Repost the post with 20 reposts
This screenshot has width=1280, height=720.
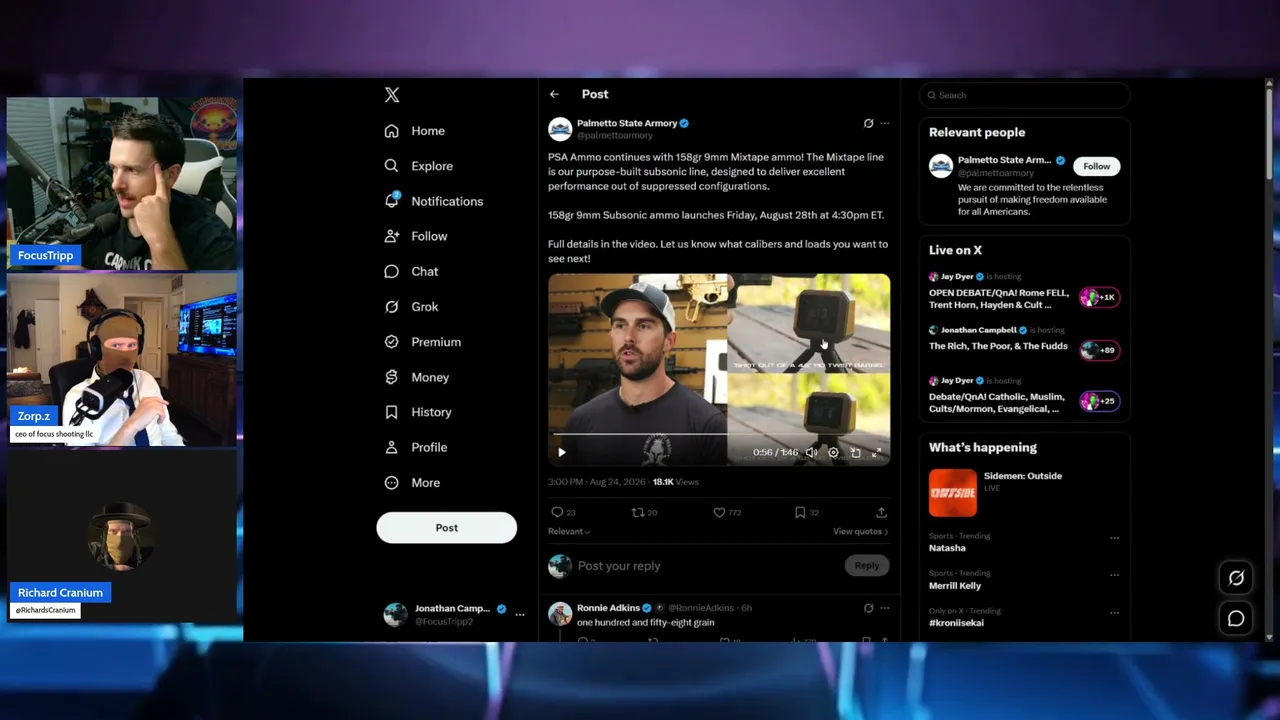(x=644, y=512)
